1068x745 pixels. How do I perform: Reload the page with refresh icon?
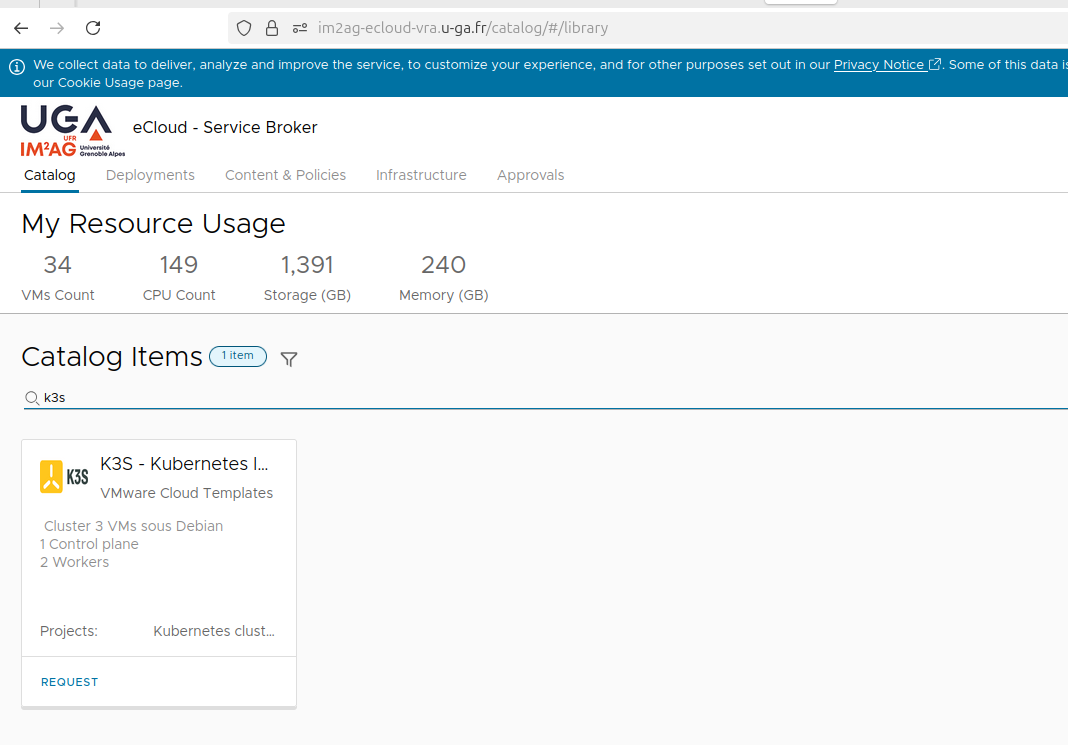click(93, 28)
